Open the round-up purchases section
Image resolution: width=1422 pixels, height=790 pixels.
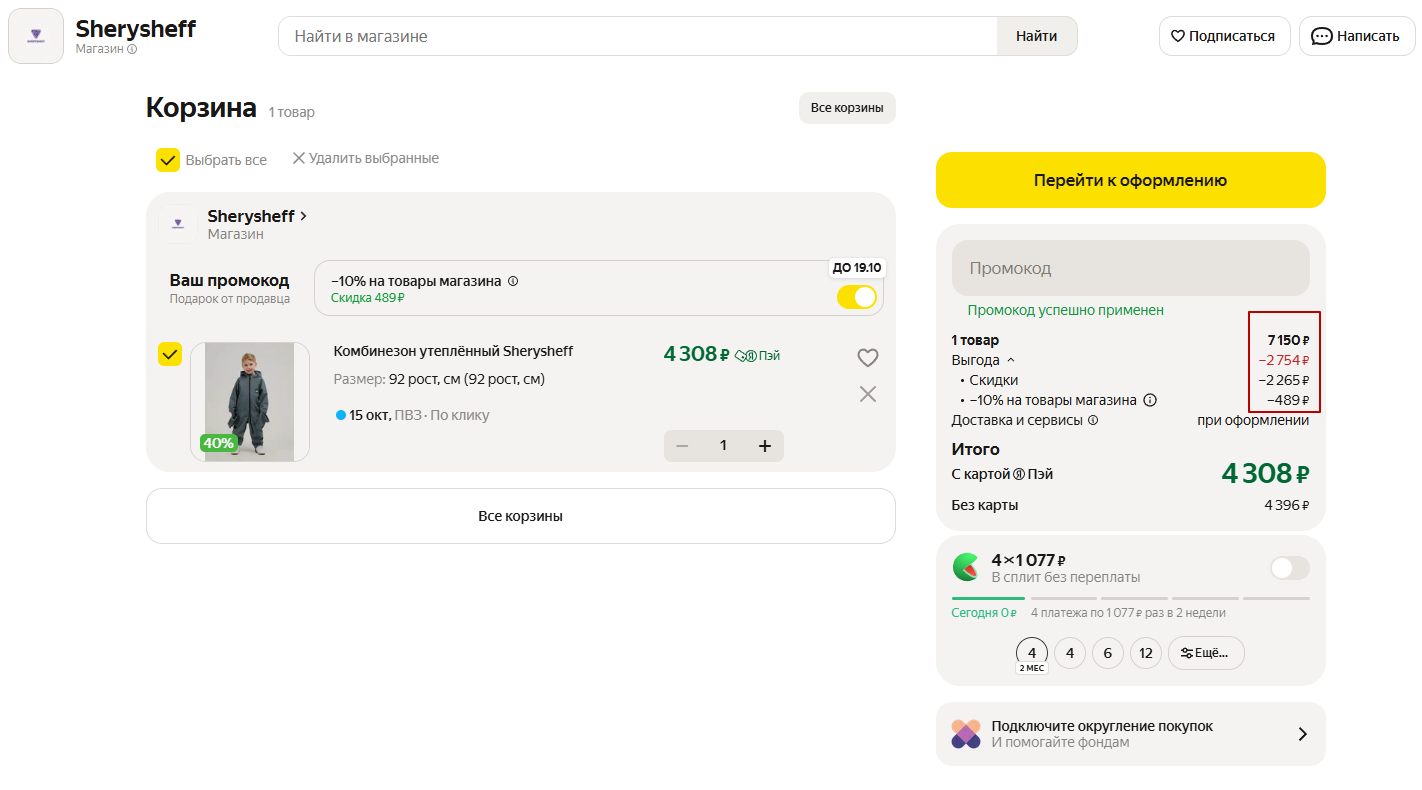coord(1130,734)
